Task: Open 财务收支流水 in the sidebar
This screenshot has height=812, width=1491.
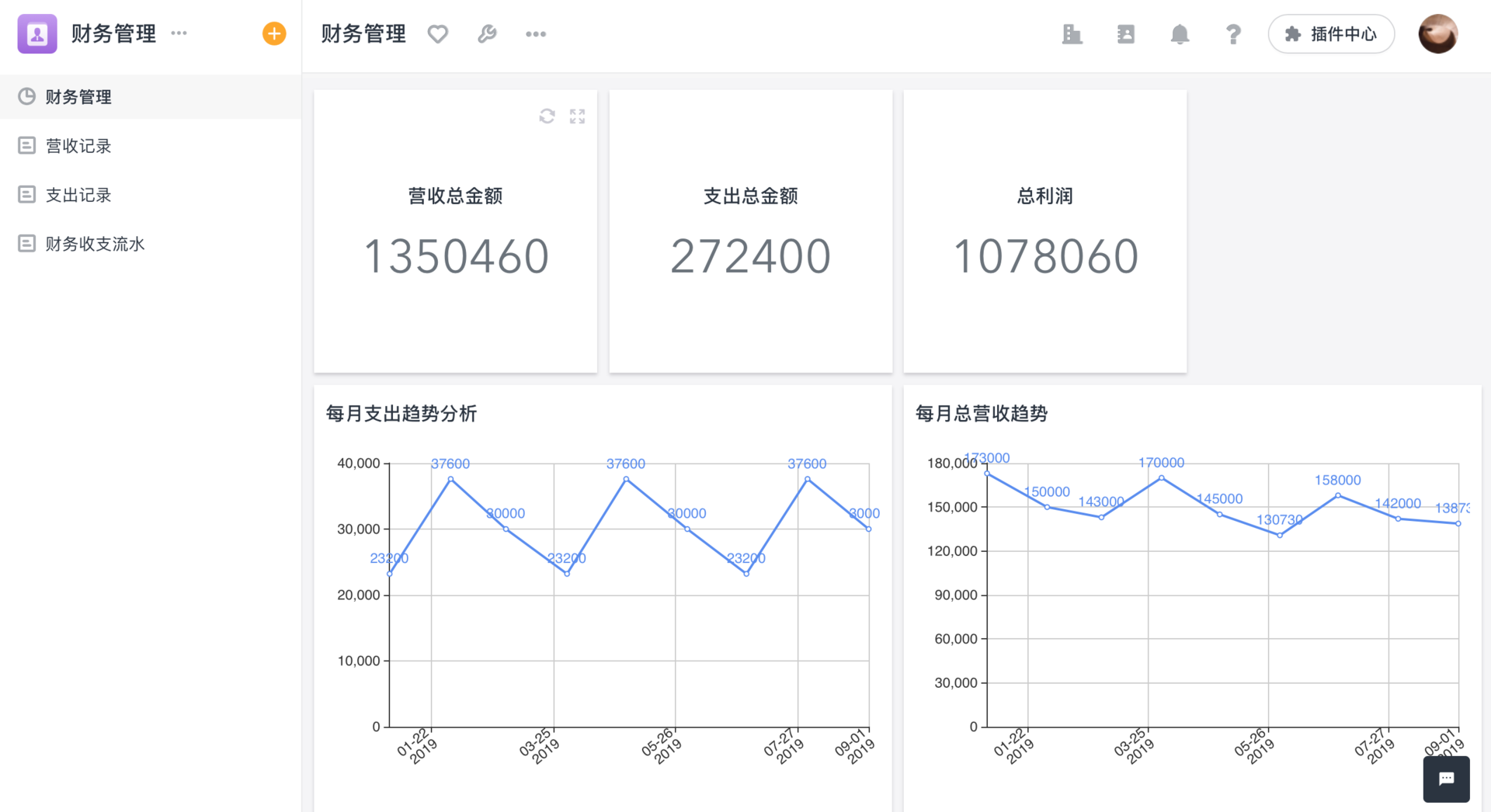Action: pyautogui.click(x=151, y=243)
